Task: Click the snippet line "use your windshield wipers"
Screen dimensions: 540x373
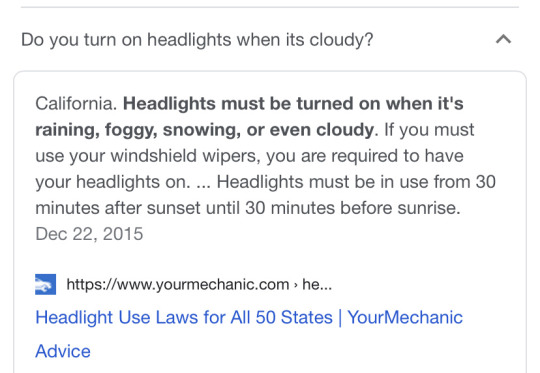Action: pyautogui.click(x=146, y=156)
